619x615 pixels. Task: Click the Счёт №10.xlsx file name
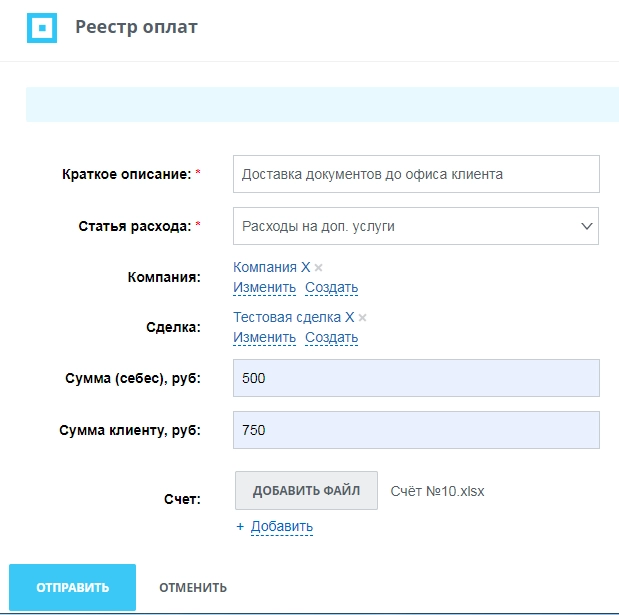(x=437, y=491)
